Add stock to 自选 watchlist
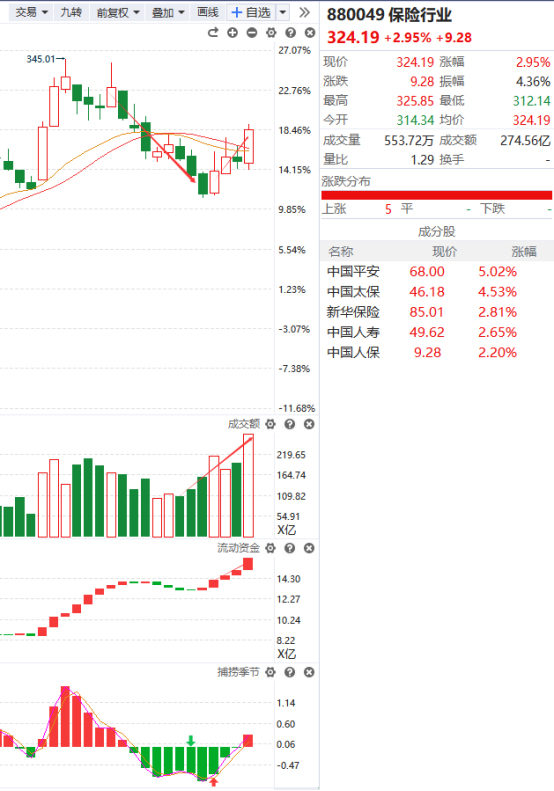Viewport: 554px width, 791px height. coord(251,12)
